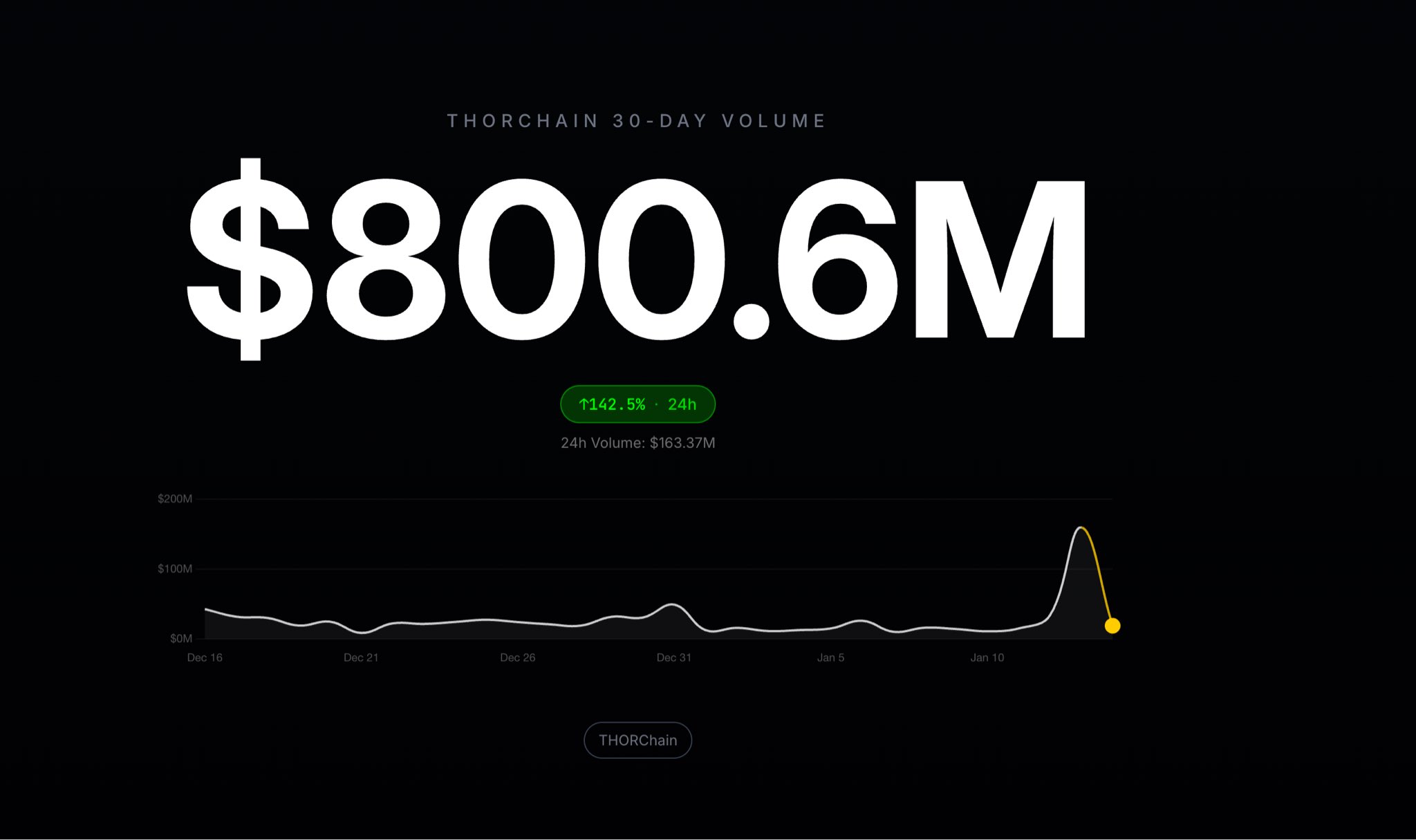Click the yellow endpoint dot on chart
Screen dimensions: 1416x840
coord(1112,626)
